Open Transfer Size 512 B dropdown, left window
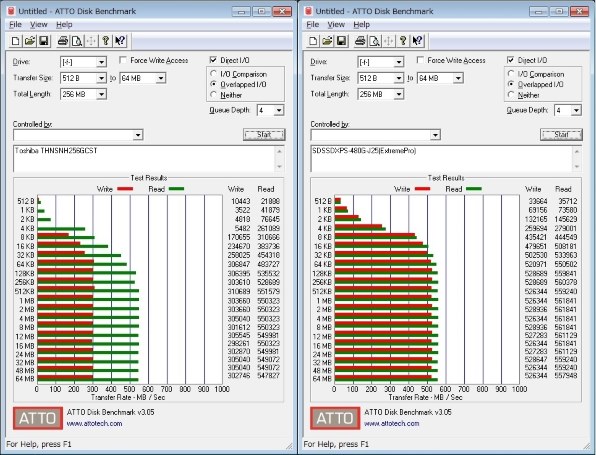Image resolution: width=596 pixels, height=455 pixels. 101,78
